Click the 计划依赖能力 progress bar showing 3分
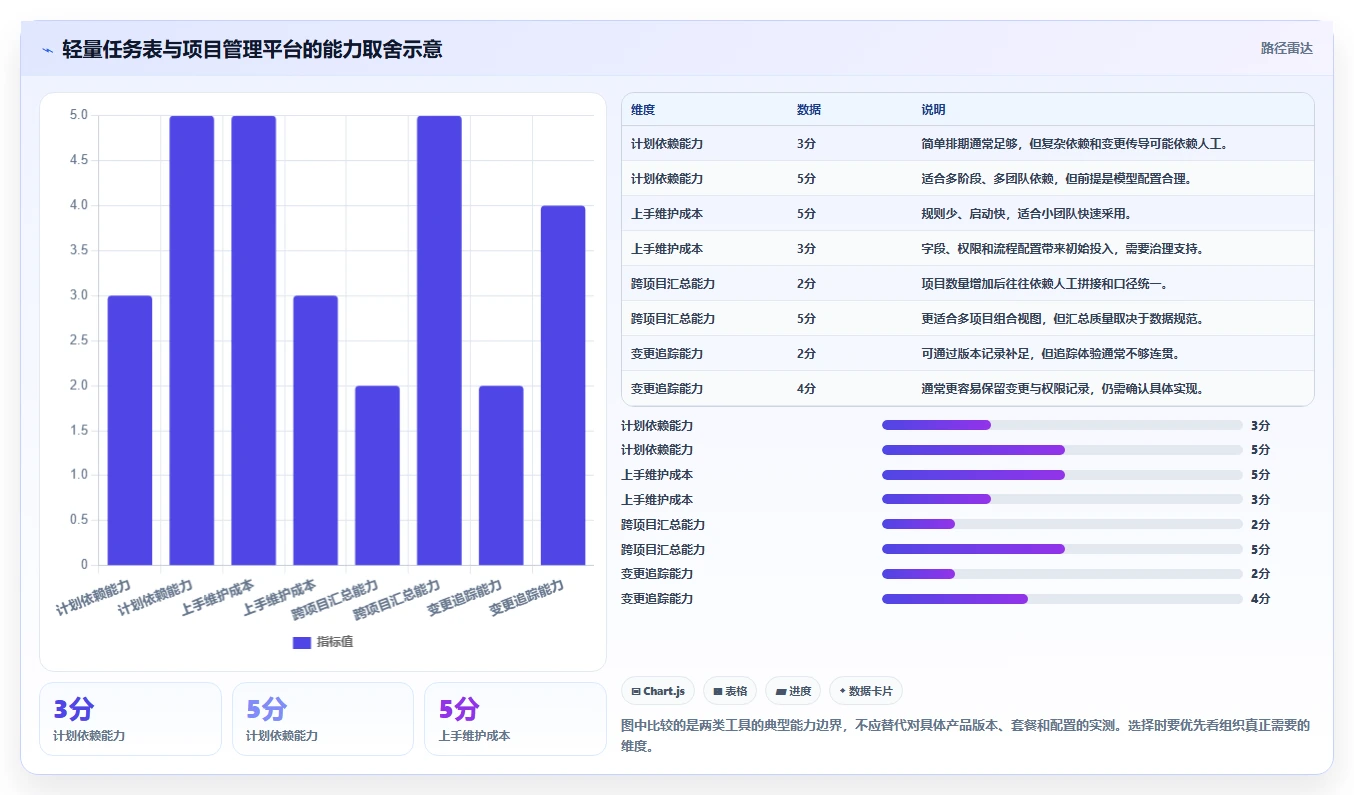This screenshot has height=795, width=1354. [x=1062, y=425]
